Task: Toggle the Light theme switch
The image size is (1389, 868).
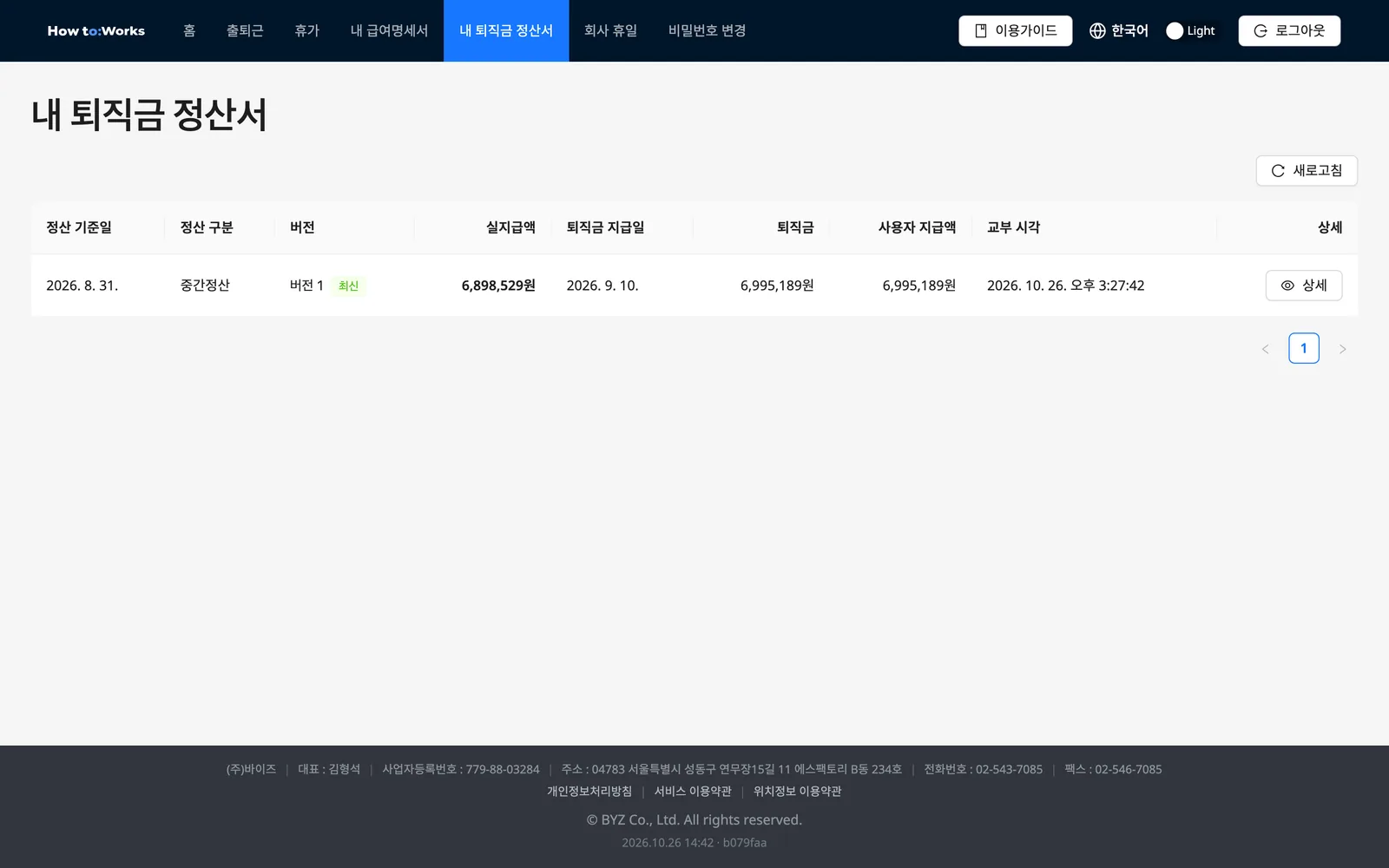Action: [x=1192, y=30]
